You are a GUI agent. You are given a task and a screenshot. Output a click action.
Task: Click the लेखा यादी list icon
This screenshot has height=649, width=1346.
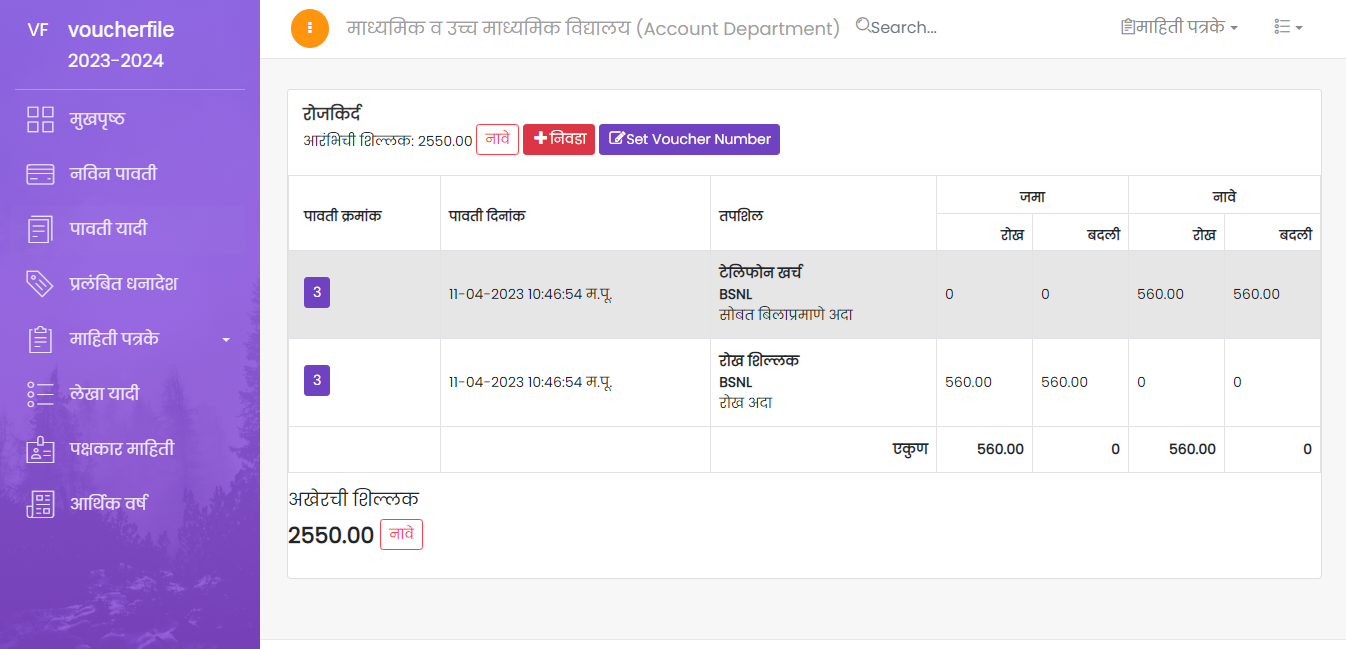click(x=40, y=394)
